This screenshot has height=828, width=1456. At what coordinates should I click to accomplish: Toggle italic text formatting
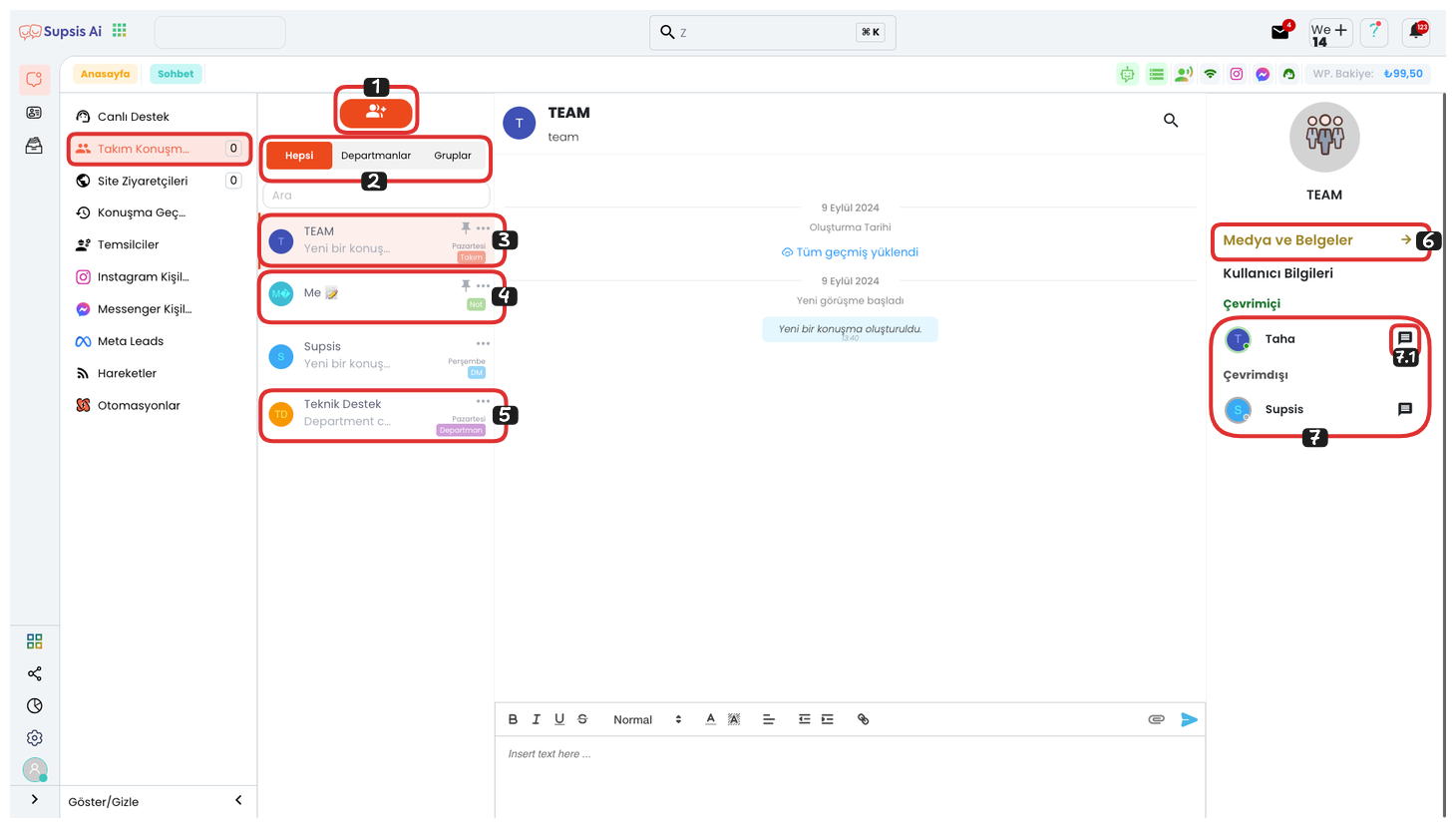tap(536, 719)
